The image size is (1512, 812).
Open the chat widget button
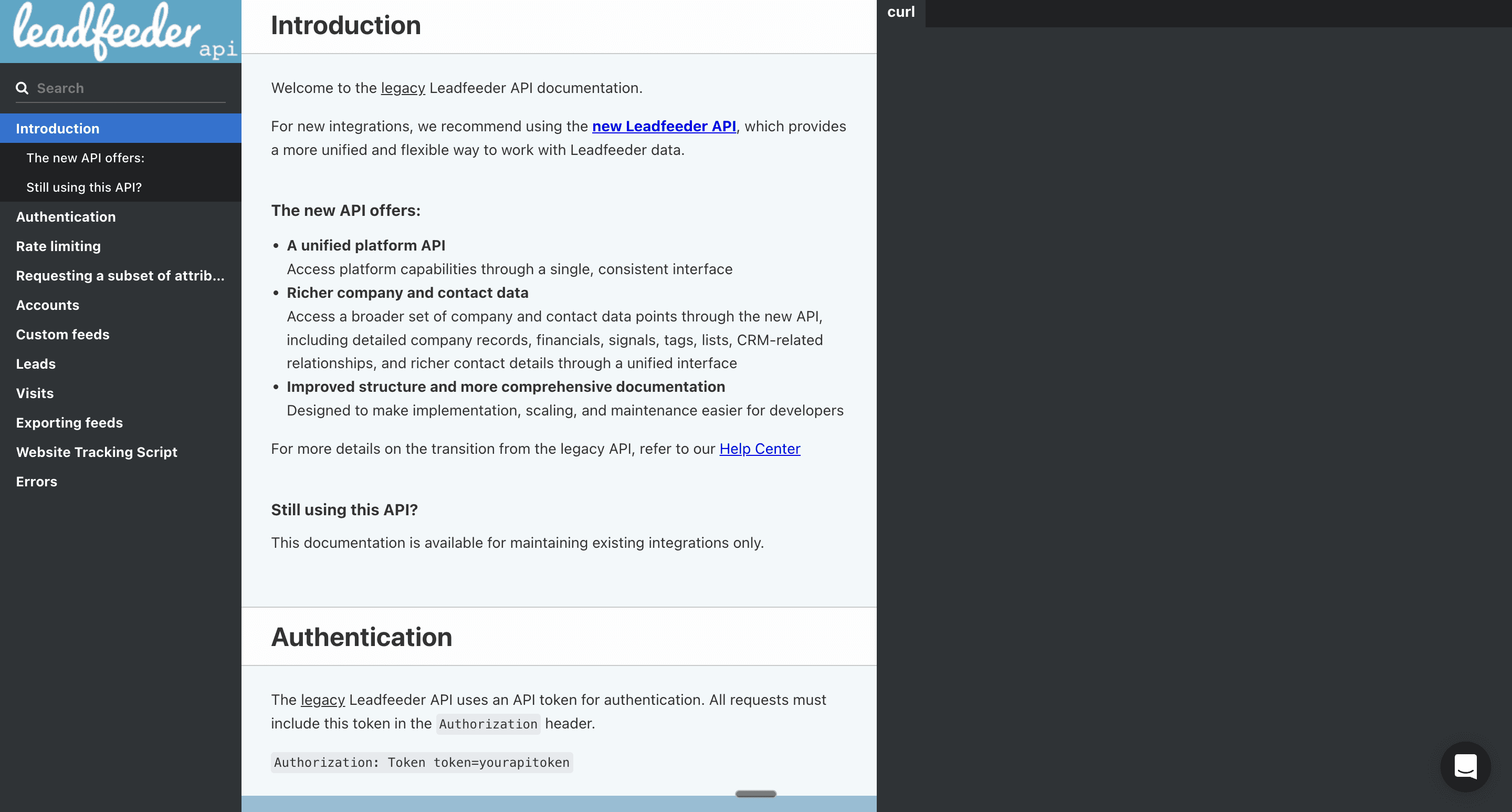pyautogui.click(x=1465, y=766)
